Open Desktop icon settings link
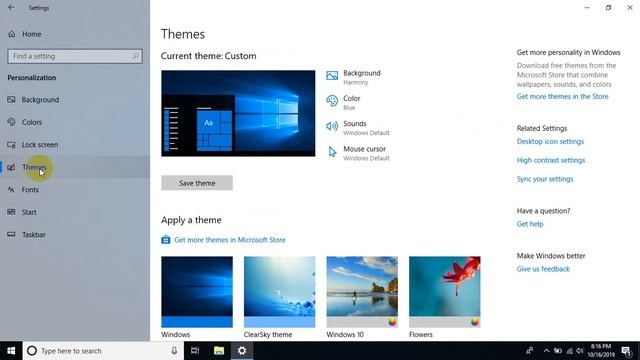Screen dimensions: 640x360 [x=550, y=141]
